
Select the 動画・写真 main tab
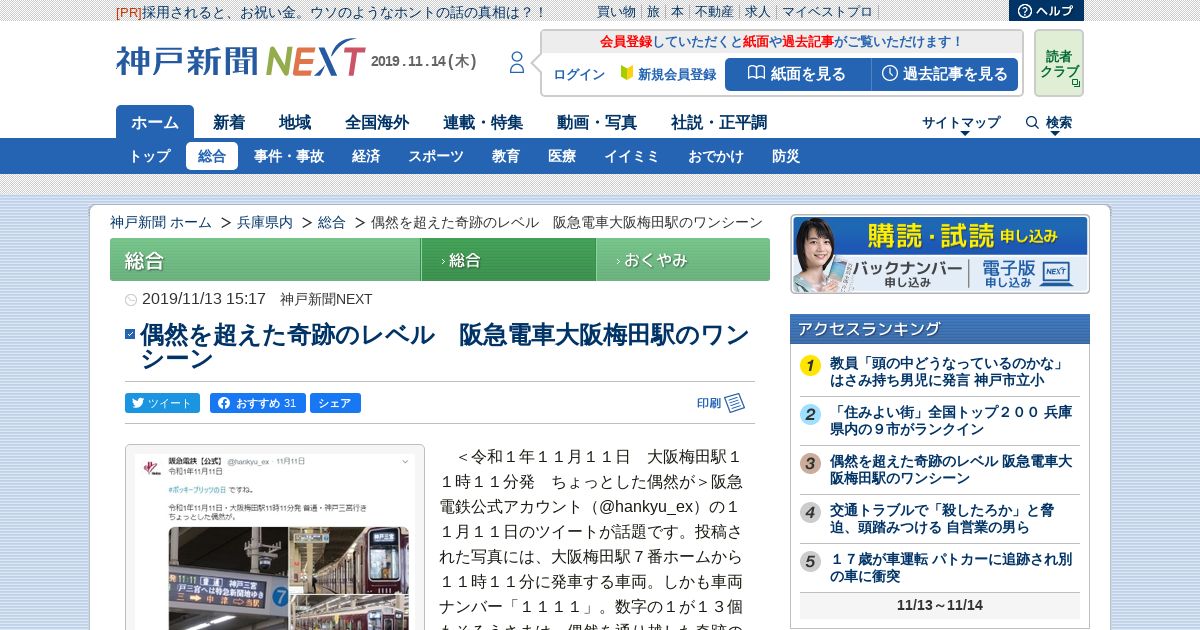(597, 122)
